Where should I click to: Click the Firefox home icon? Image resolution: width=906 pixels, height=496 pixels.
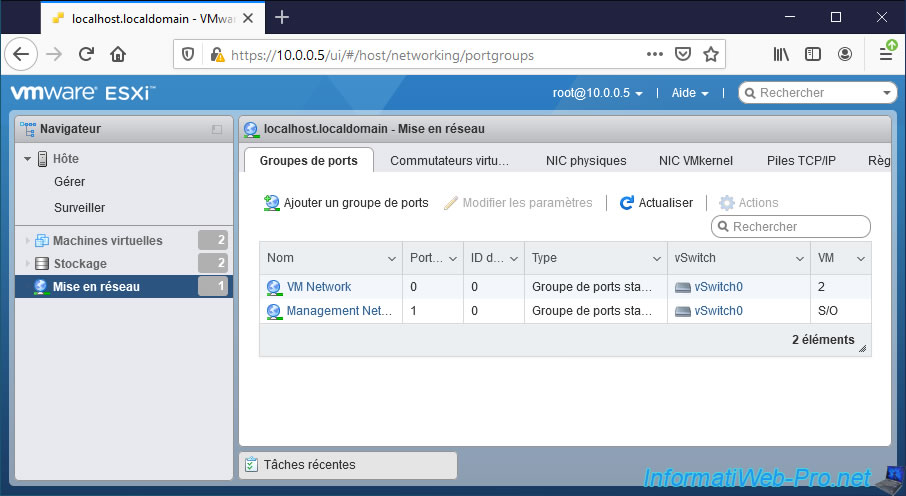pos(118,55)
